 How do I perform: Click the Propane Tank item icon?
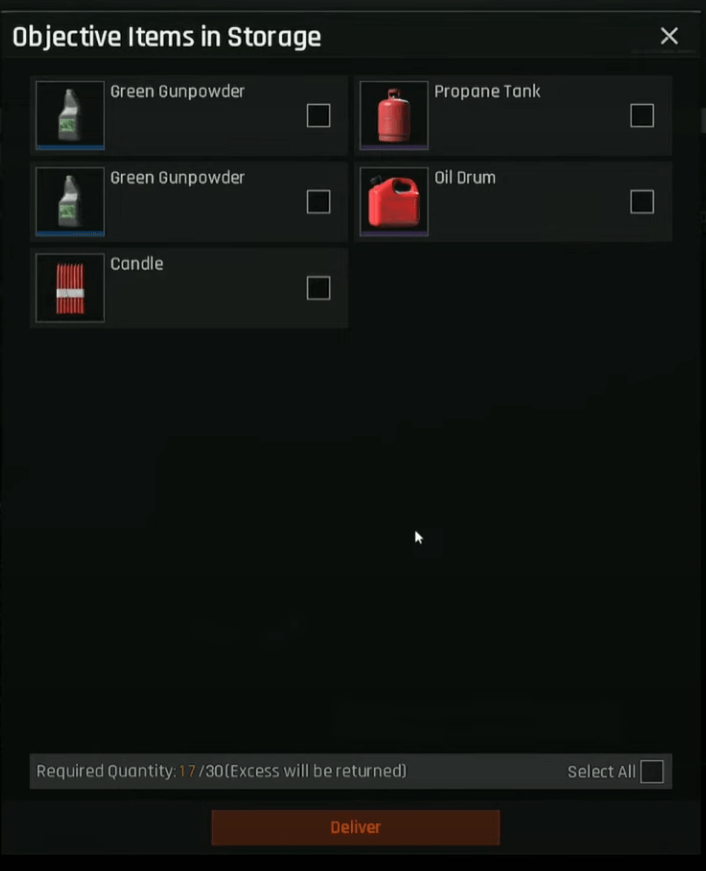pos(394,116)
